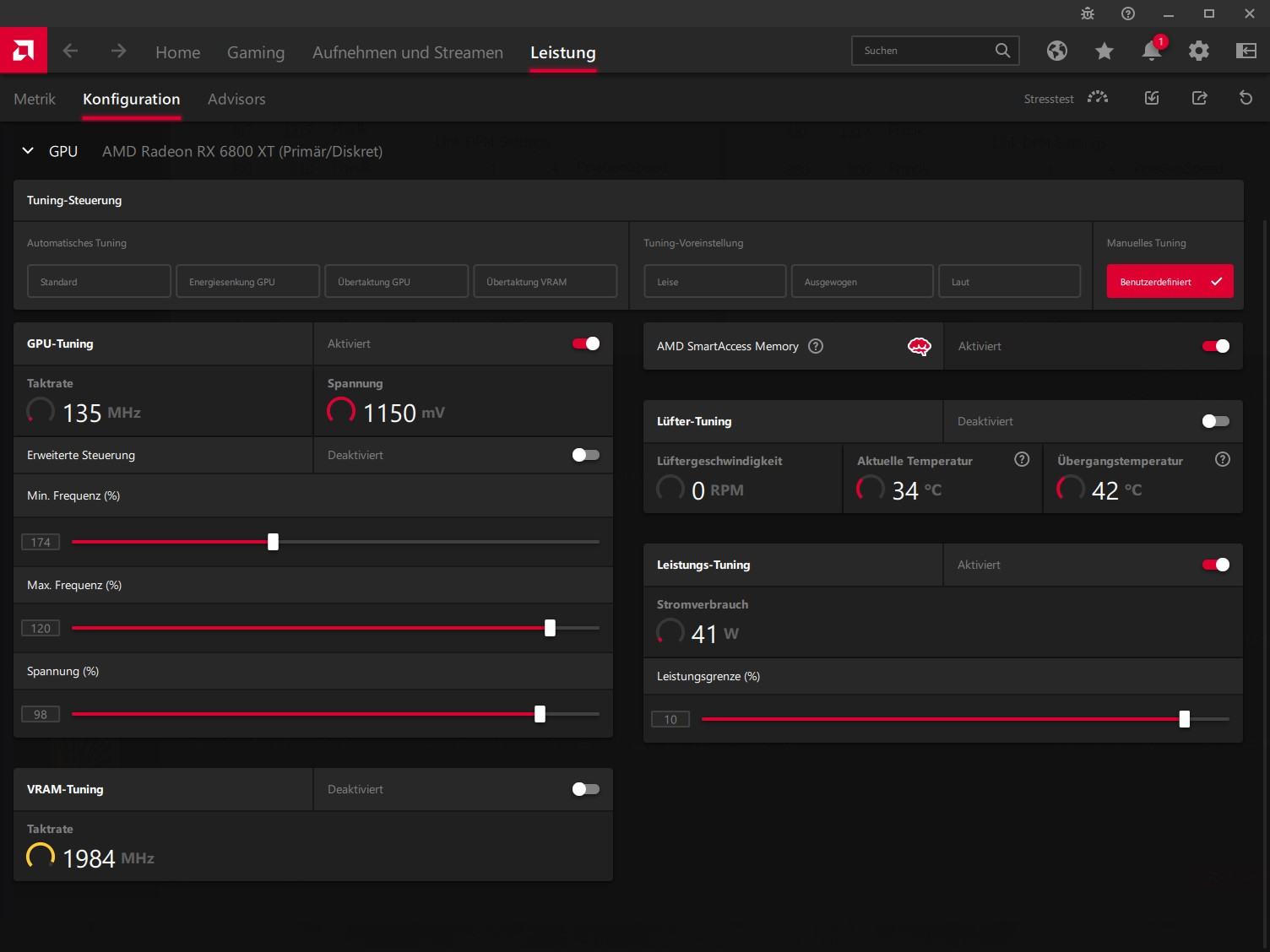Image resolution: width=1270 pixels, height=952 pixels.
Task: Click the Min. Frequenz value box 174
Action: pyautogui.click(x=41, y=542)
